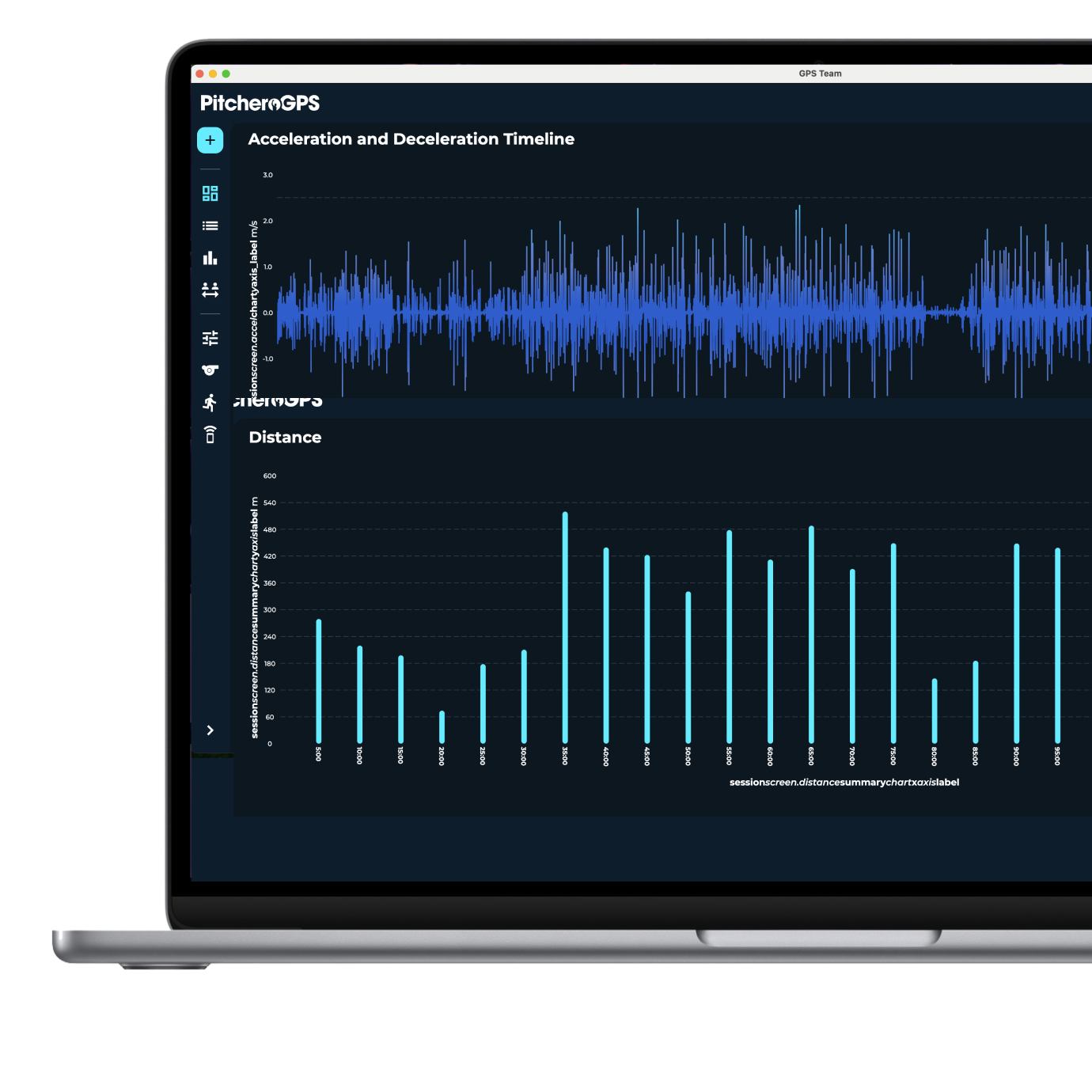Viewport: 1092px width, 1092px height.
Task: Click the distance chart x-axis label text
Action: click(x=844, y=782)
